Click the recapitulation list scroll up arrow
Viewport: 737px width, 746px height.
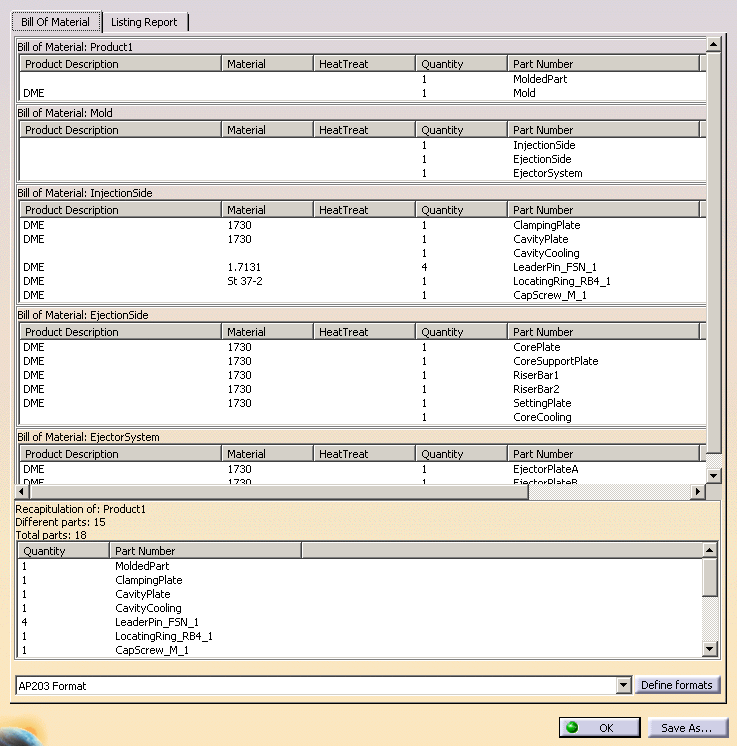(x=709, y=550)
